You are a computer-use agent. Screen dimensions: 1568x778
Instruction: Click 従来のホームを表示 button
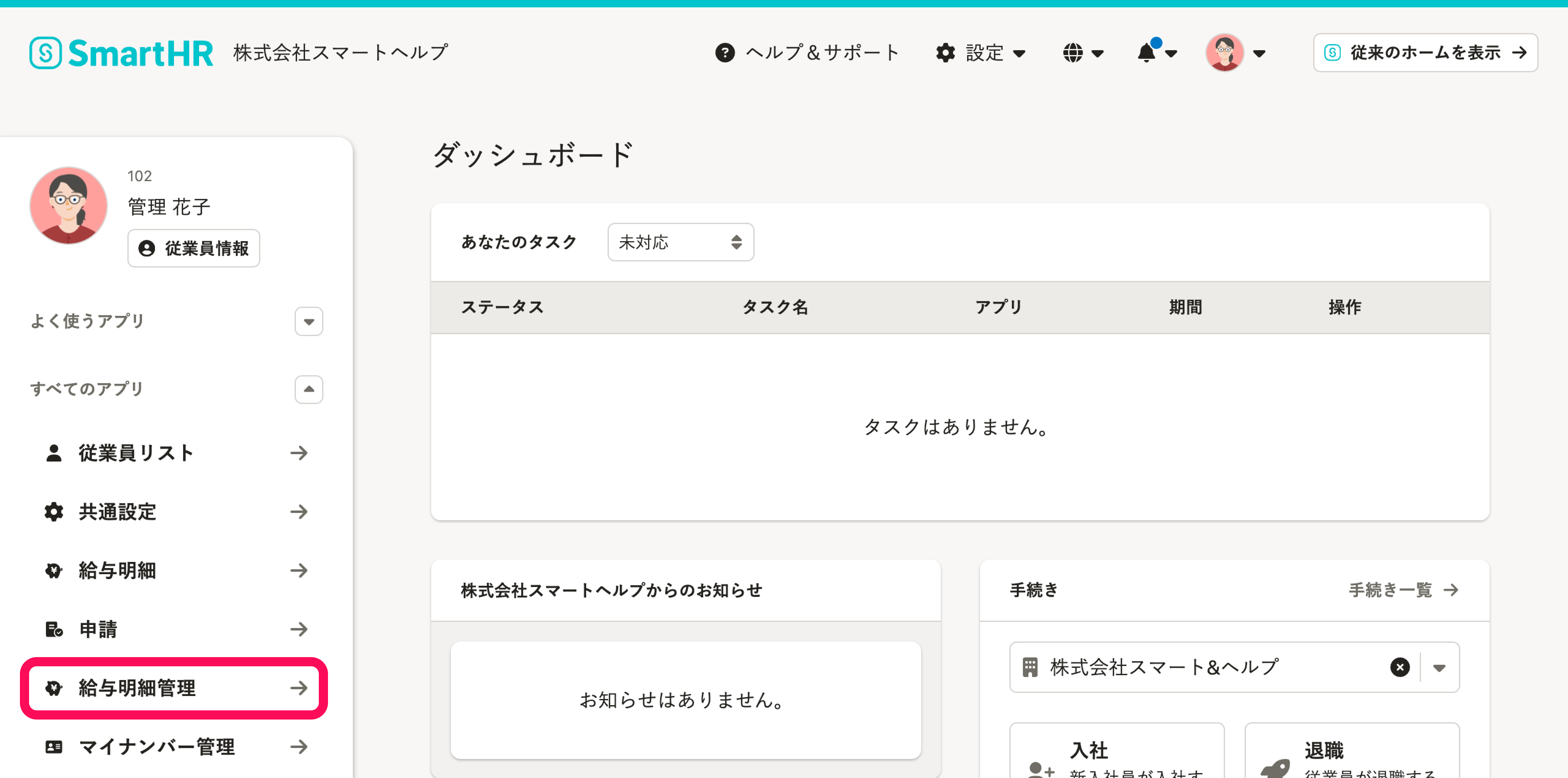tap(1425, 53)
